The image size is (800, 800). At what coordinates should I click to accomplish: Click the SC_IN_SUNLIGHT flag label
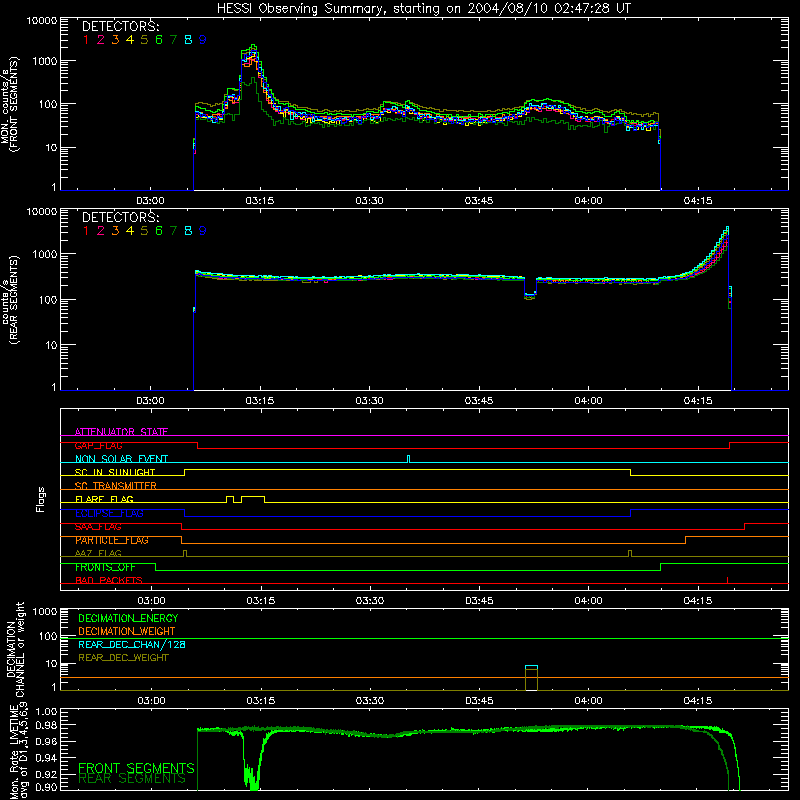tap(115, 472)
